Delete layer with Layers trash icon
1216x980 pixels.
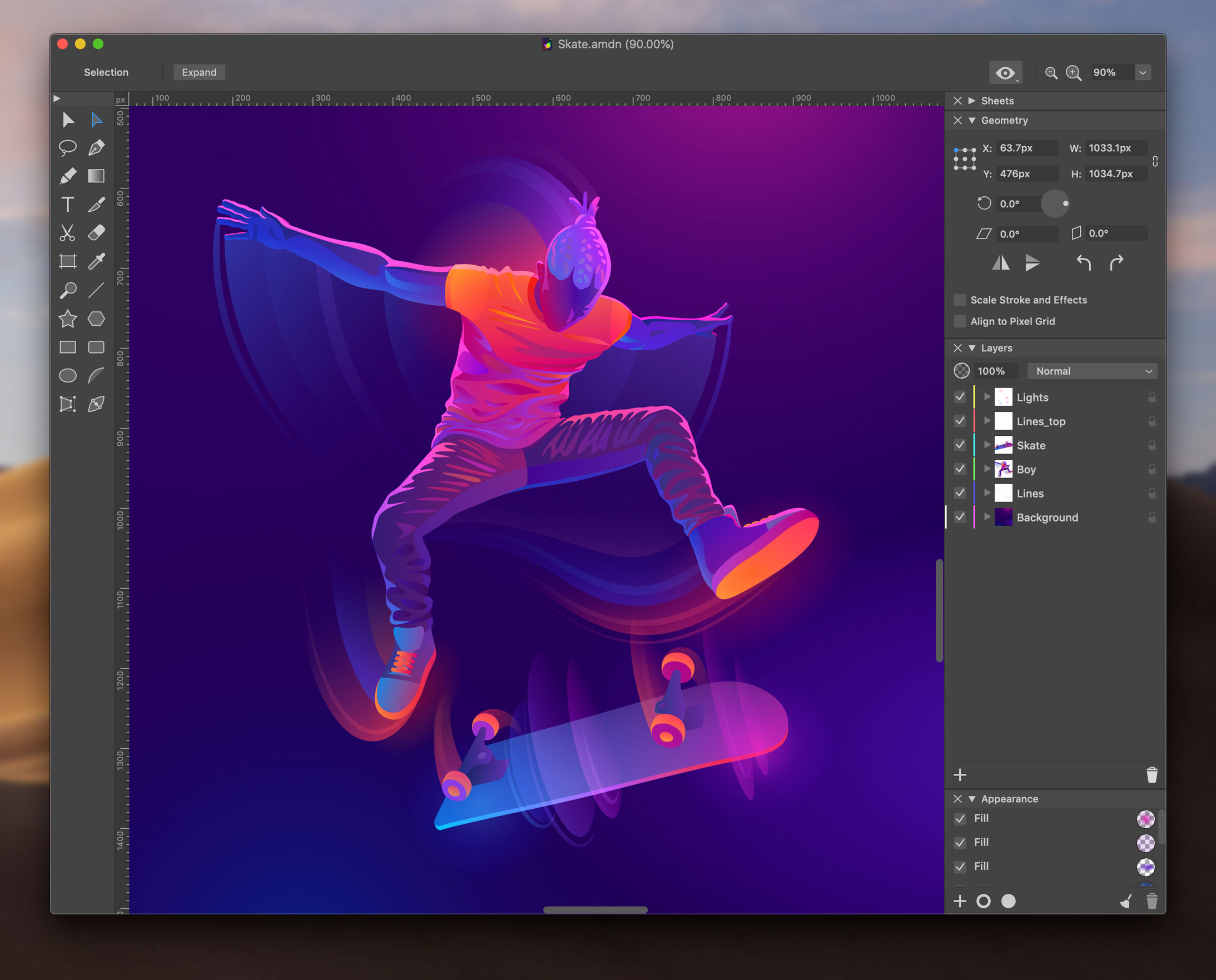[1152, 775]
